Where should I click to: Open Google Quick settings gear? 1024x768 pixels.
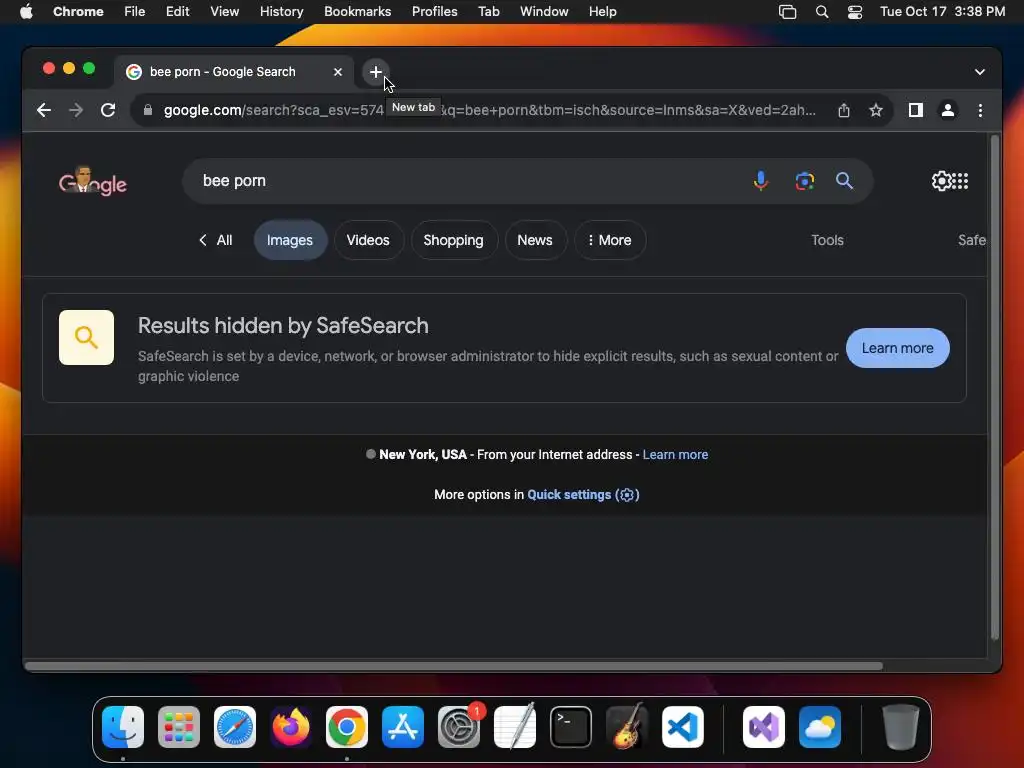coord(941,181)
